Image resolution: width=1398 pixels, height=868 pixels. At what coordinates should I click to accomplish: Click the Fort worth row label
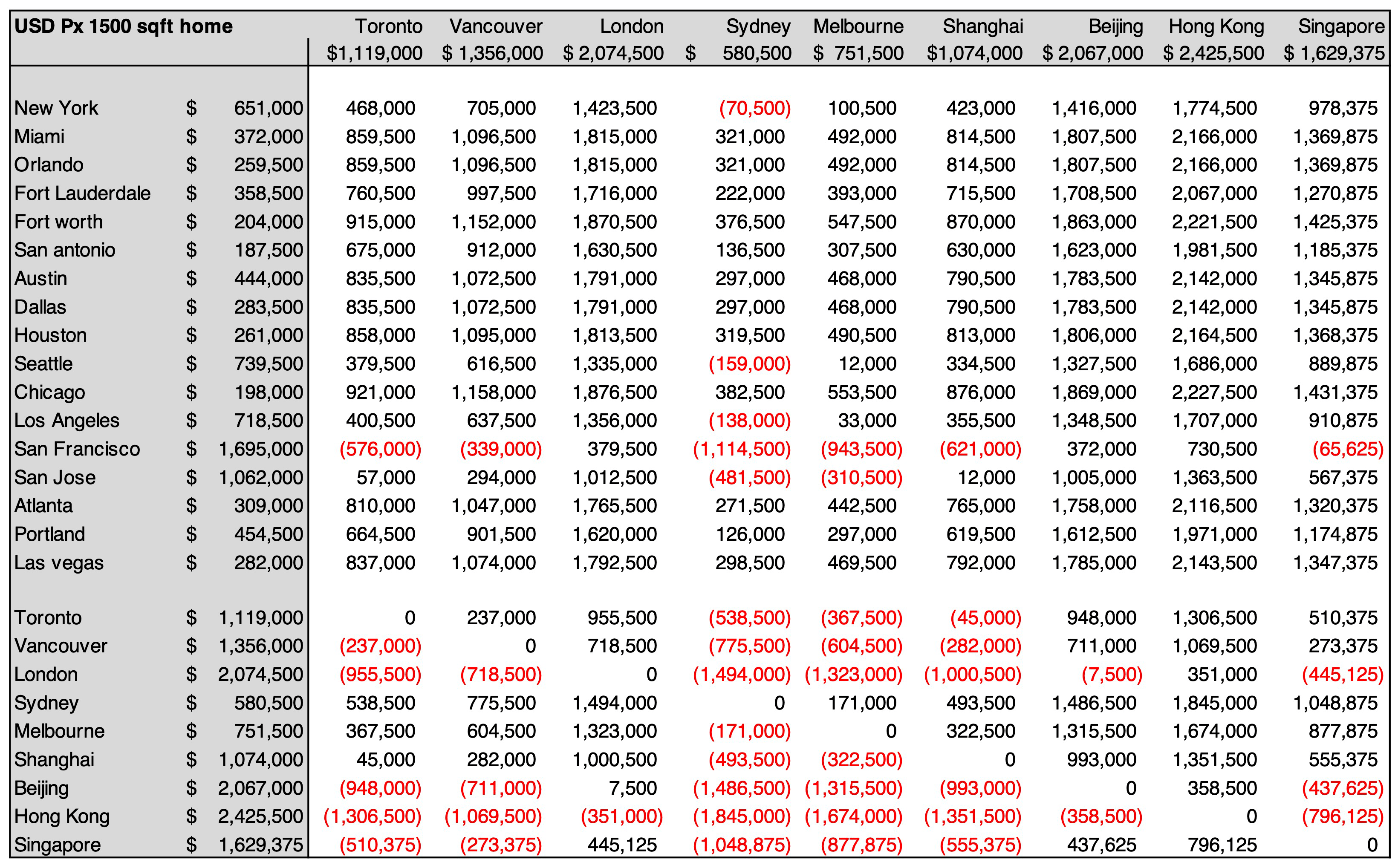click(58, 222)
